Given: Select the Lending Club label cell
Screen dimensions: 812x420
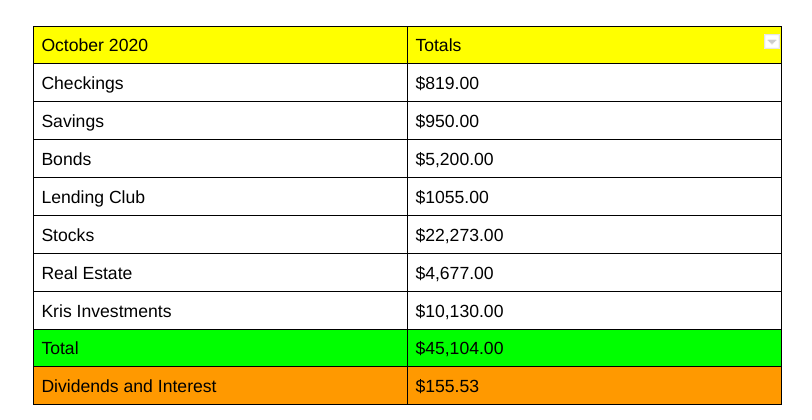Looking at the screenshot, I should [93, 198].
